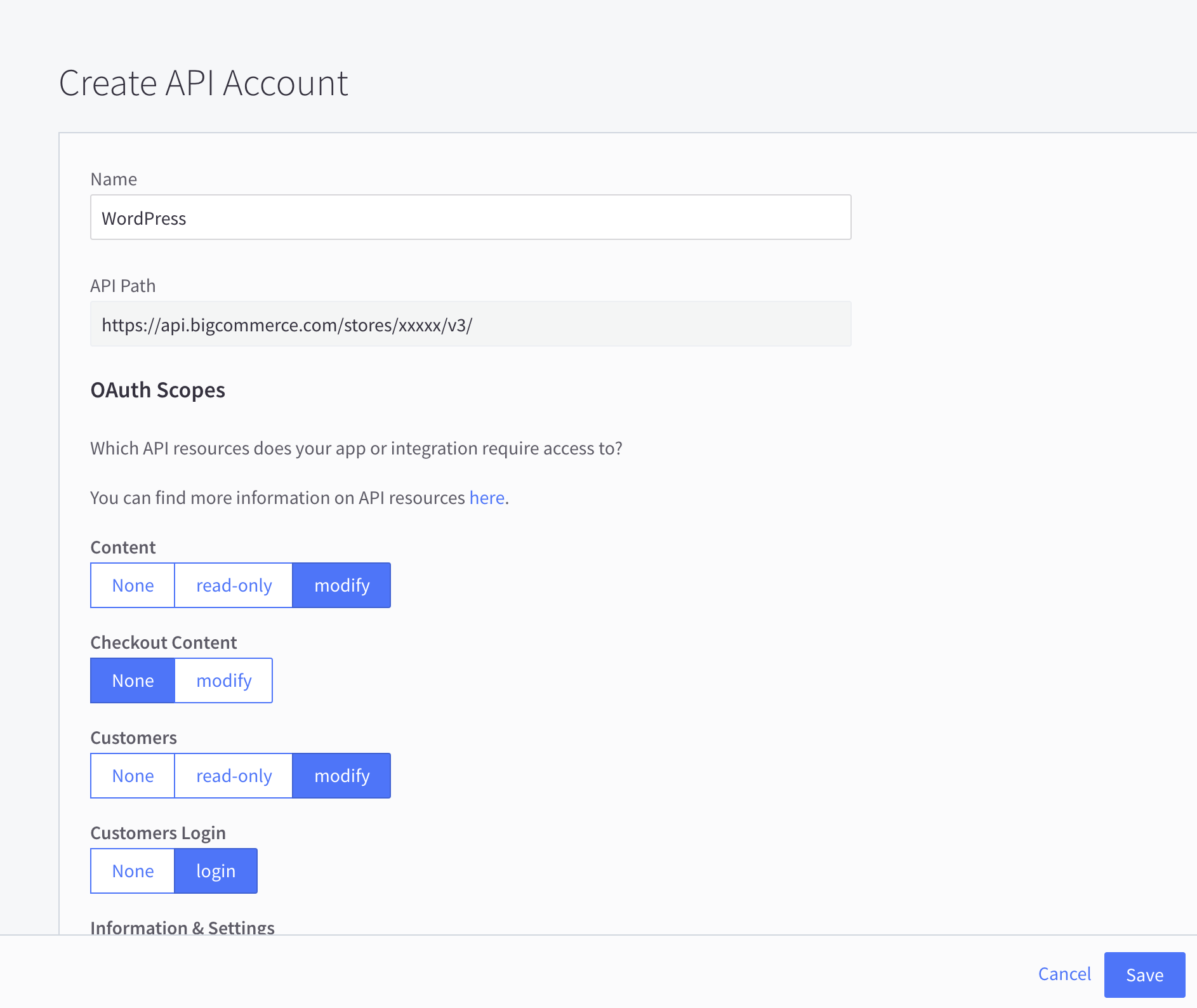Choose modify for the Customers scope
This screenshot has height=1008, width=1197.
click(x=341, y=775)
